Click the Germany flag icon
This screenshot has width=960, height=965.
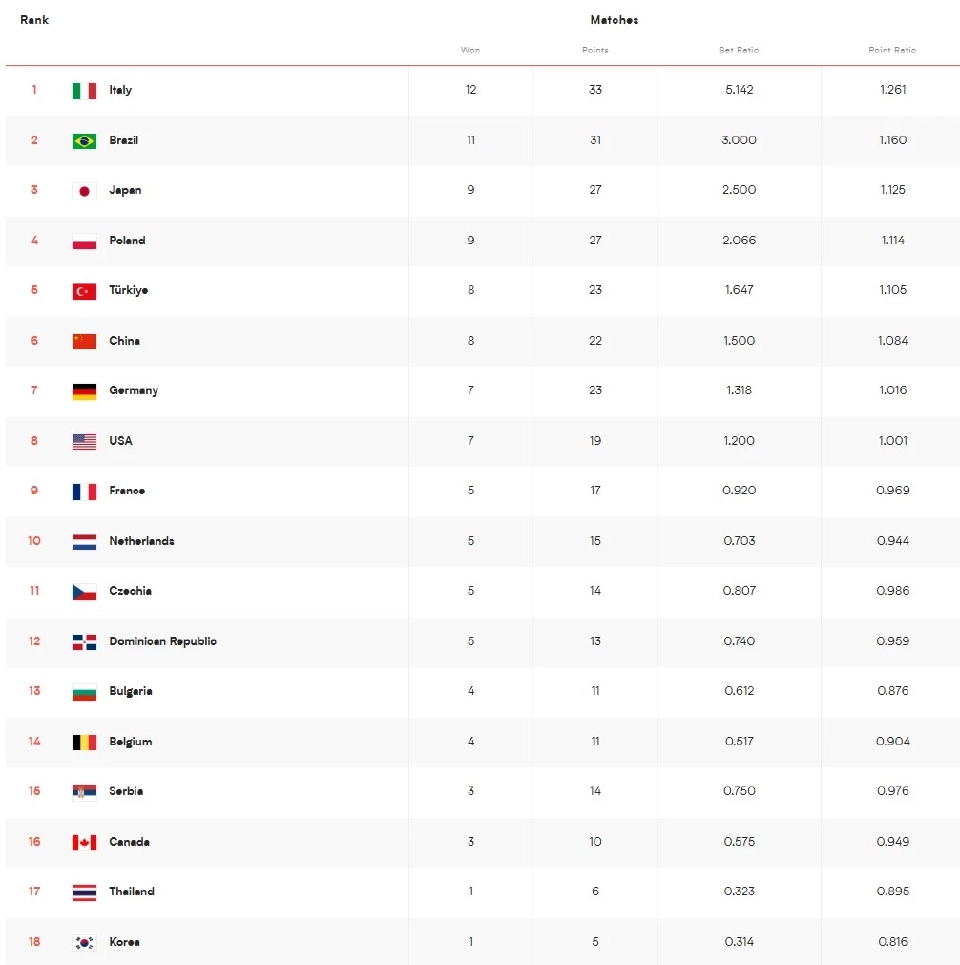[x=84, y=391]
